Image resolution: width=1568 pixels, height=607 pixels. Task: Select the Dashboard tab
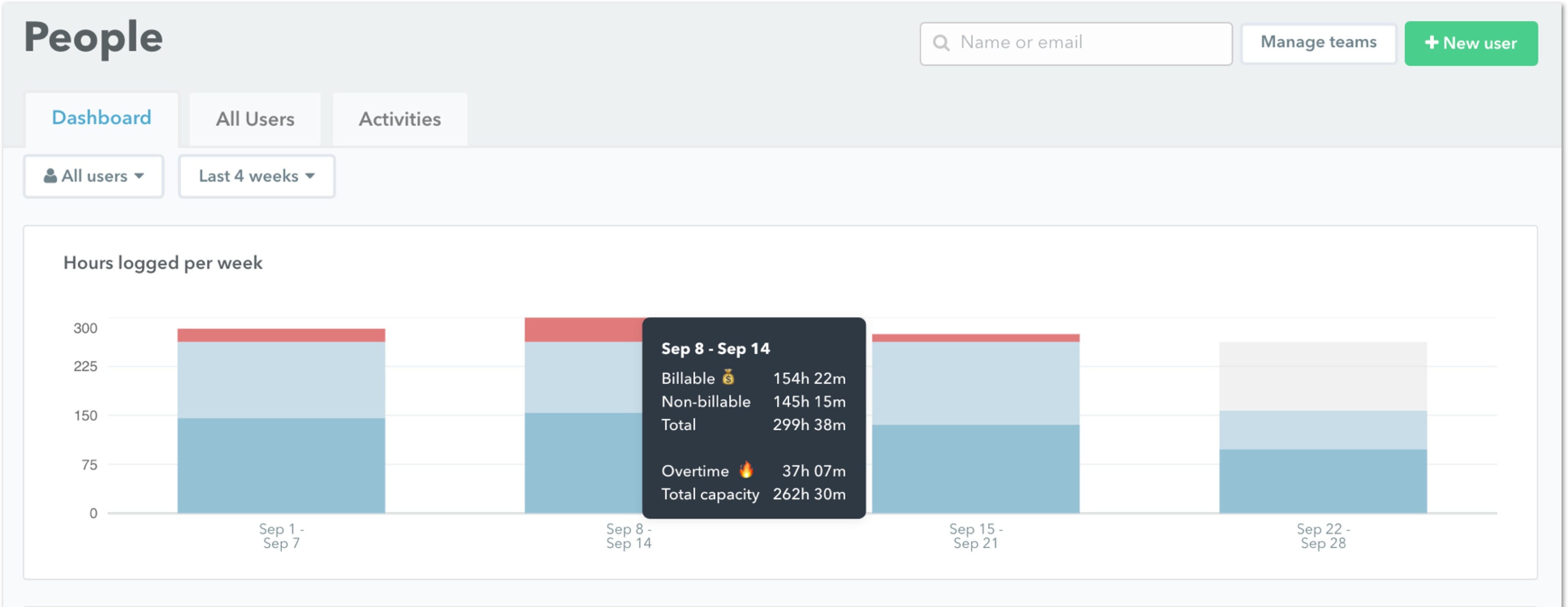pyautogui.click(x=101, y=118)
